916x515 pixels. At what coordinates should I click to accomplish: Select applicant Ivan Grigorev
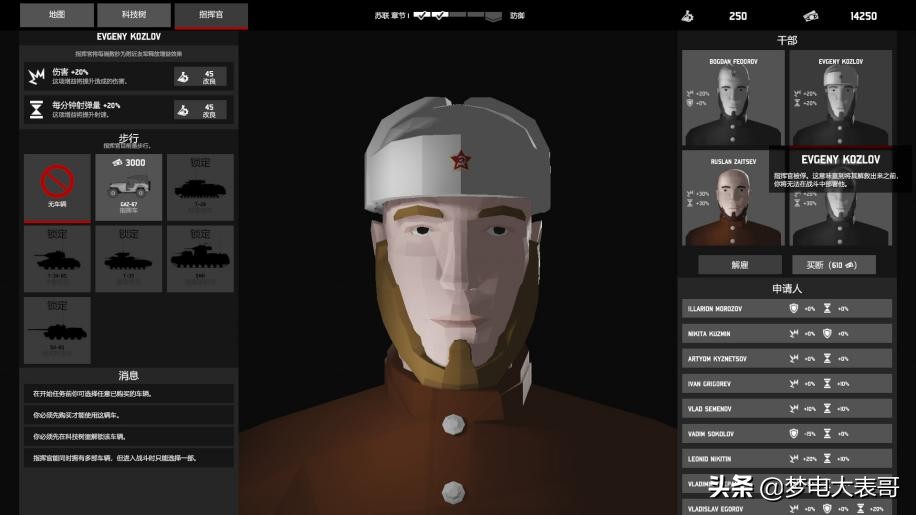click(x=786, y=384)
